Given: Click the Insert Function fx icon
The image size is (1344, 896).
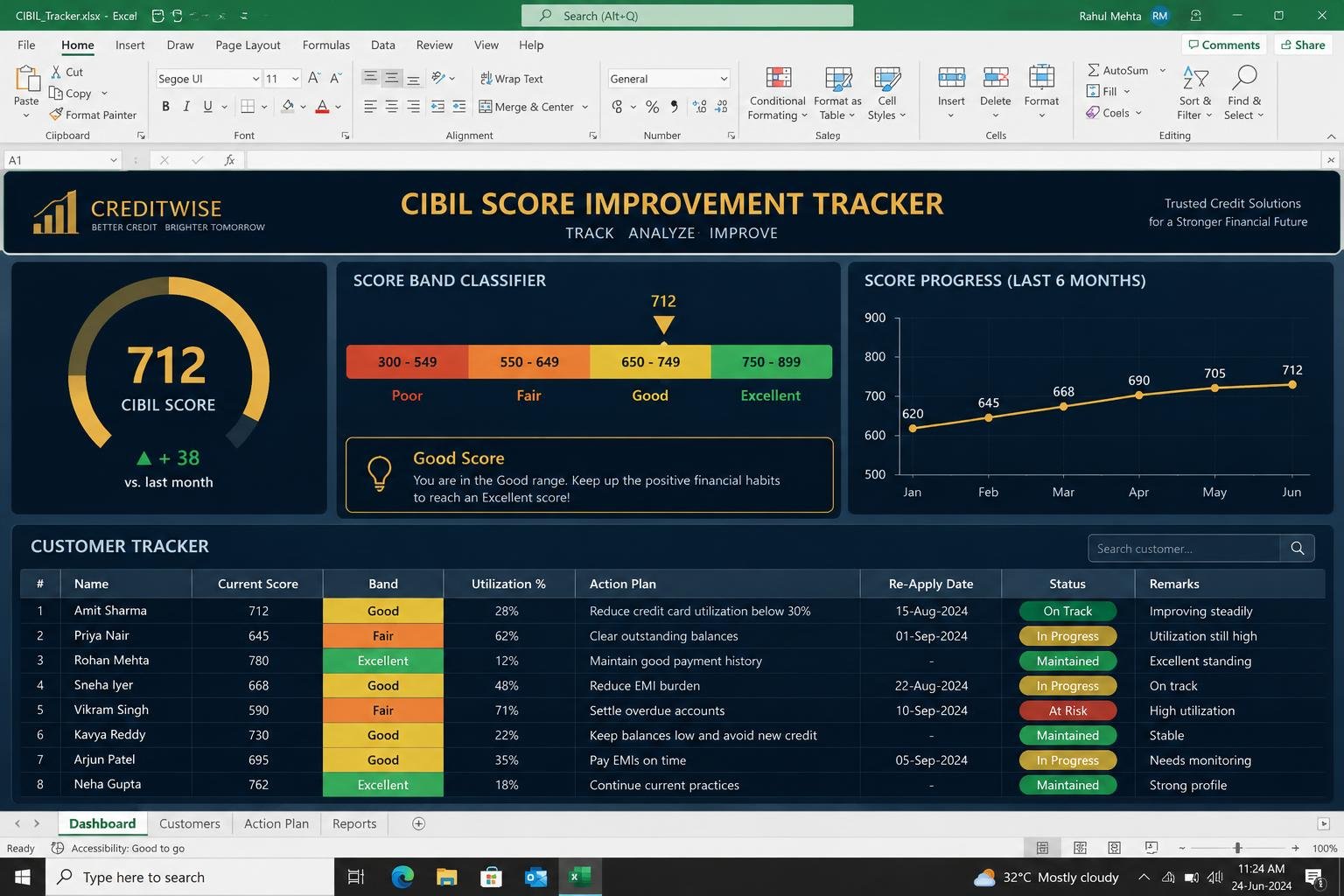Looking at the screenshot, I should pos(229,160).
